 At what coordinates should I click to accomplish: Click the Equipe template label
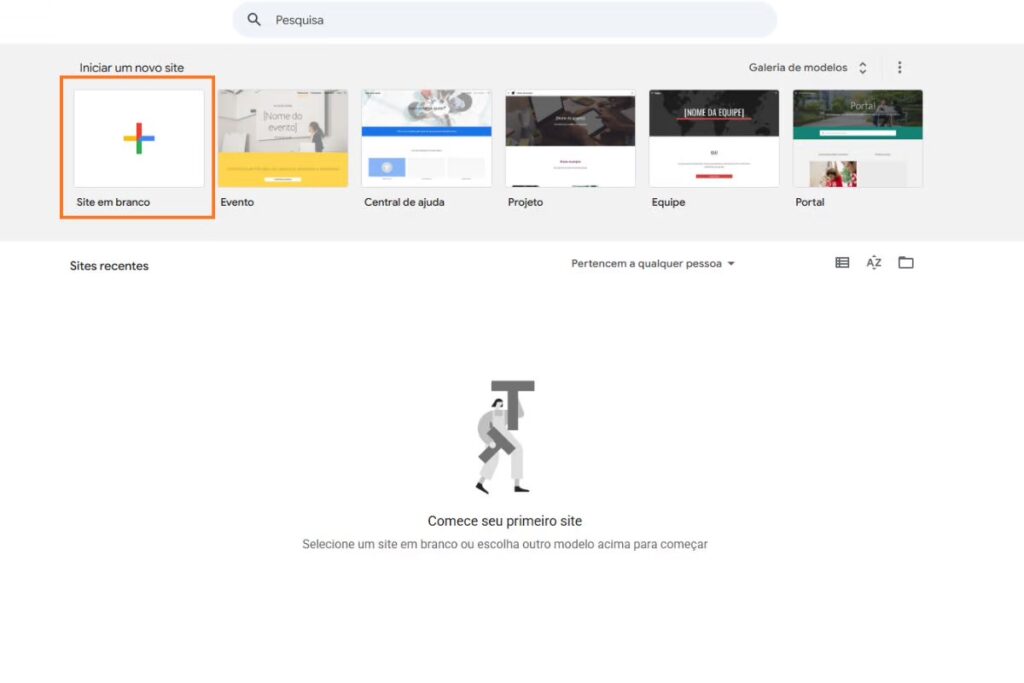[x=668, y=202]
